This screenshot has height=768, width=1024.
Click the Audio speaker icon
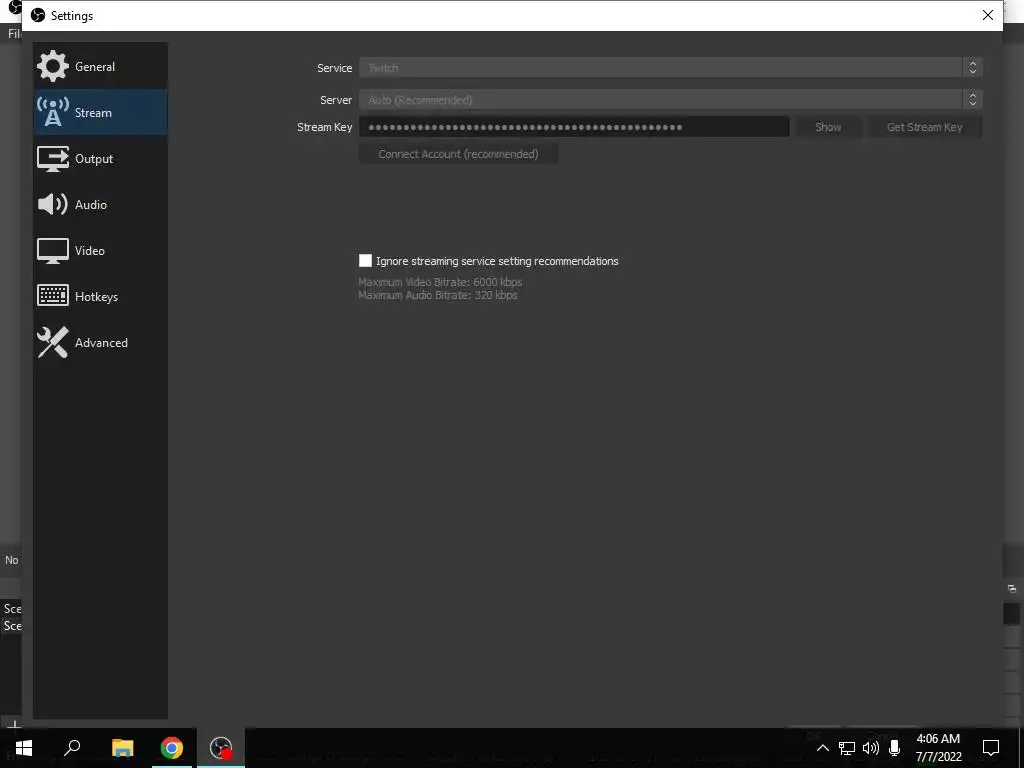(52, 204)
